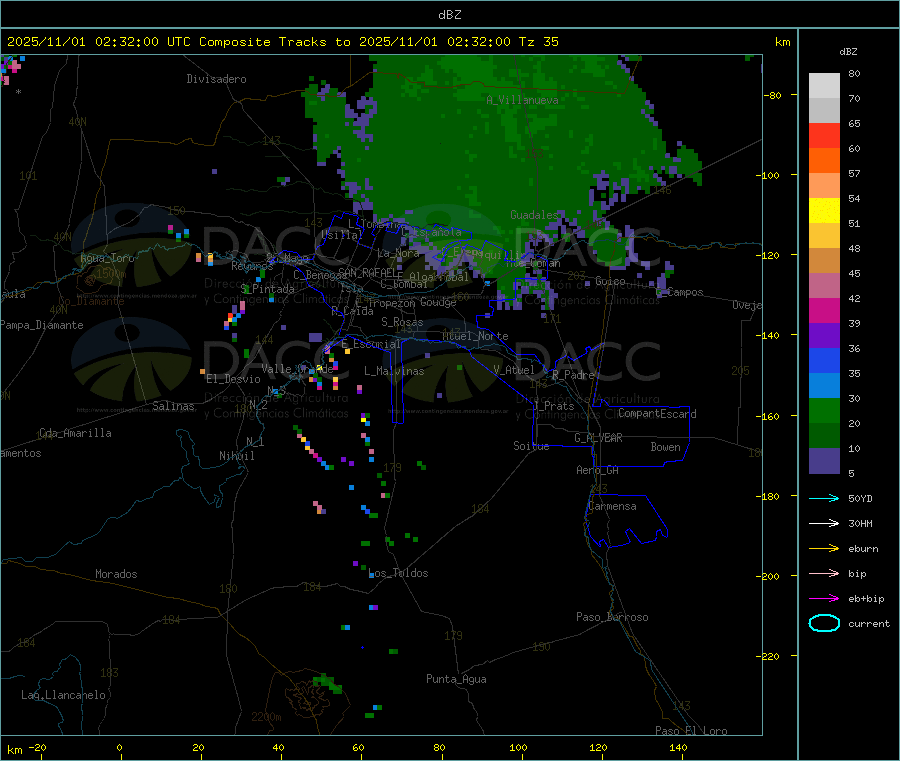Image resolution: width=900 pixels, height=761 pixels.
Task: Click the 'Nihuil' map label
Action: click(x=236, y=456)
